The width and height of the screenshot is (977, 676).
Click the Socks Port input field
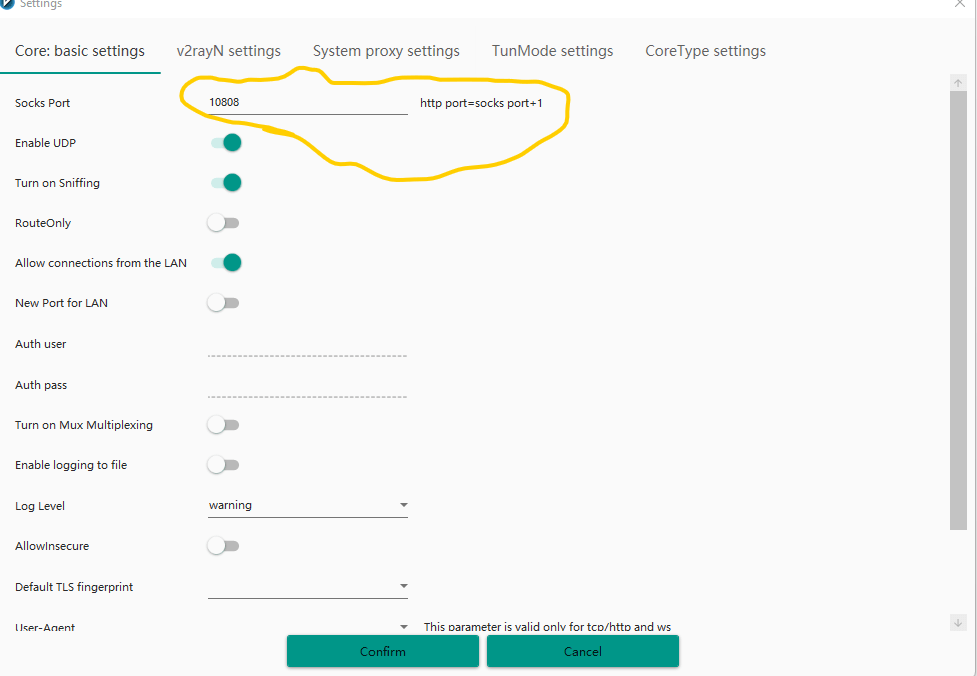[x=307, y=102]
